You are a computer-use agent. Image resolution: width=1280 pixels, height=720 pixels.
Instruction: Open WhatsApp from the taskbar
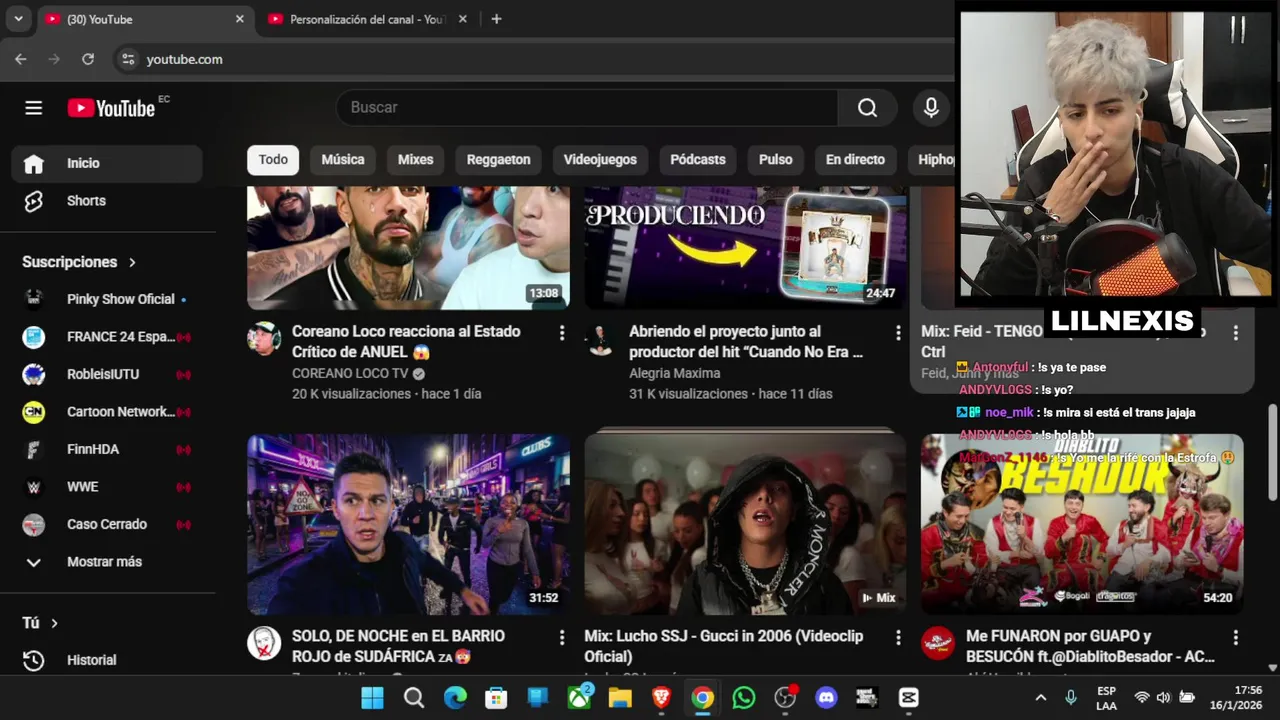[x=743, y=698]
